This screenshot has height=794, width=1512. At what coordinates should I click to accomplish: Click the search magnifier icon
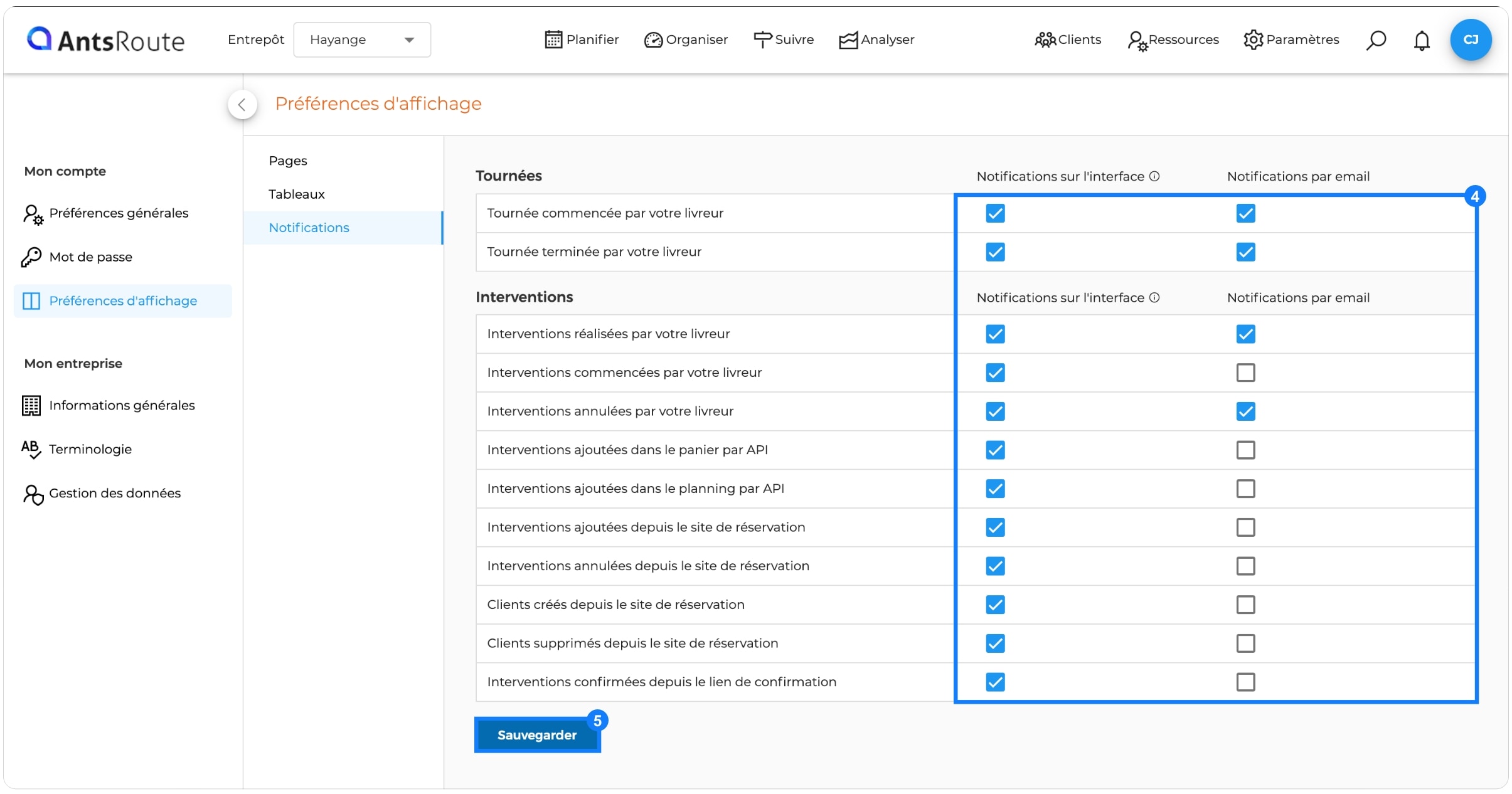point(1375,40)
